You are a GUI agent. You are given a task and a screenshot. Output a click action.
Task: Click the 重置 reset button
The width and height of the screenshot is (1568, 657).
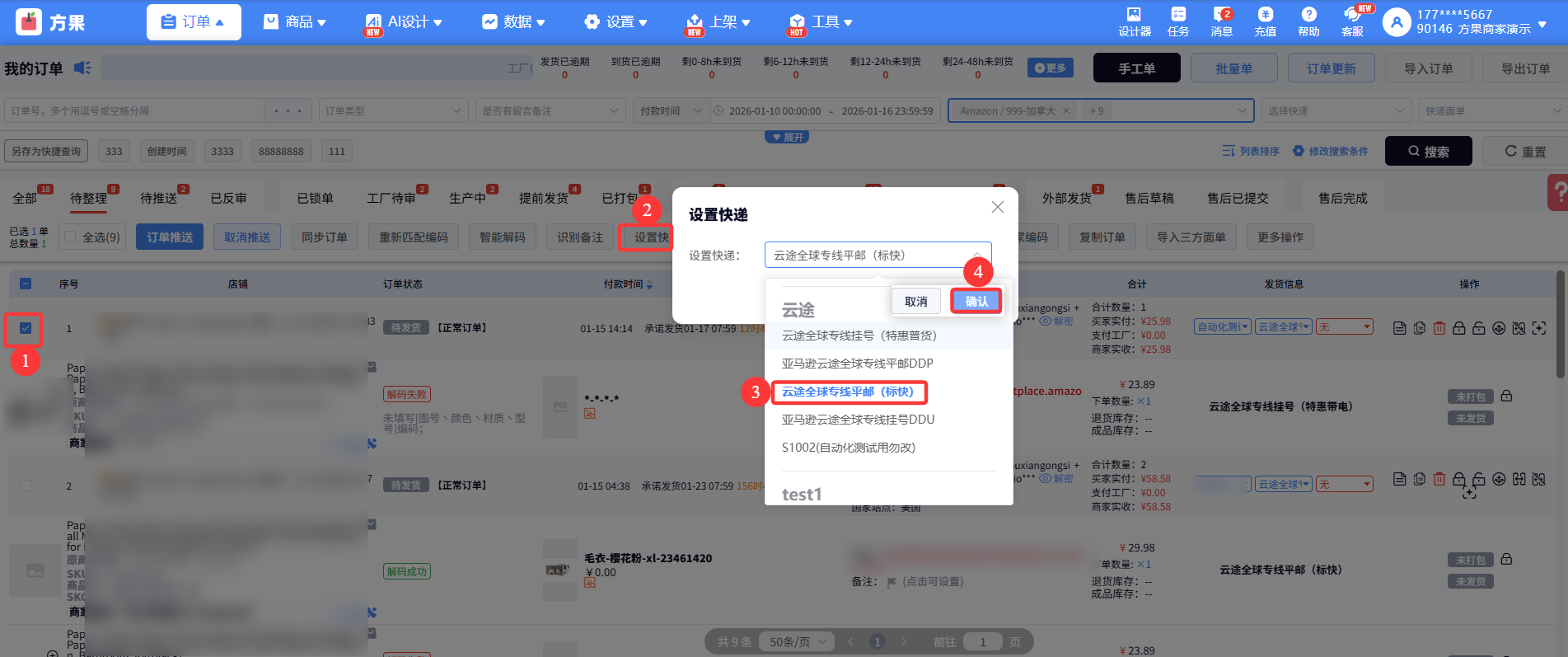pos(1525,151)
